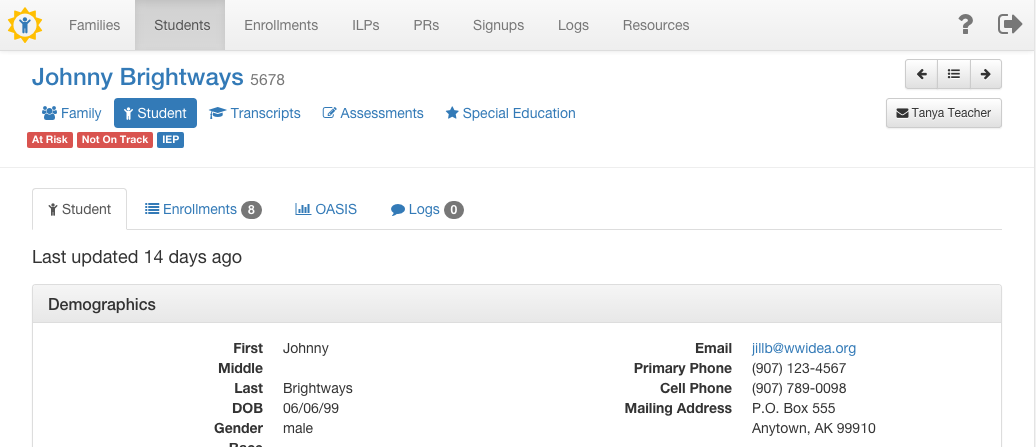Screen dimensions: 1036x447
Task: Open the Special Education section
Action: coord(510,113)
